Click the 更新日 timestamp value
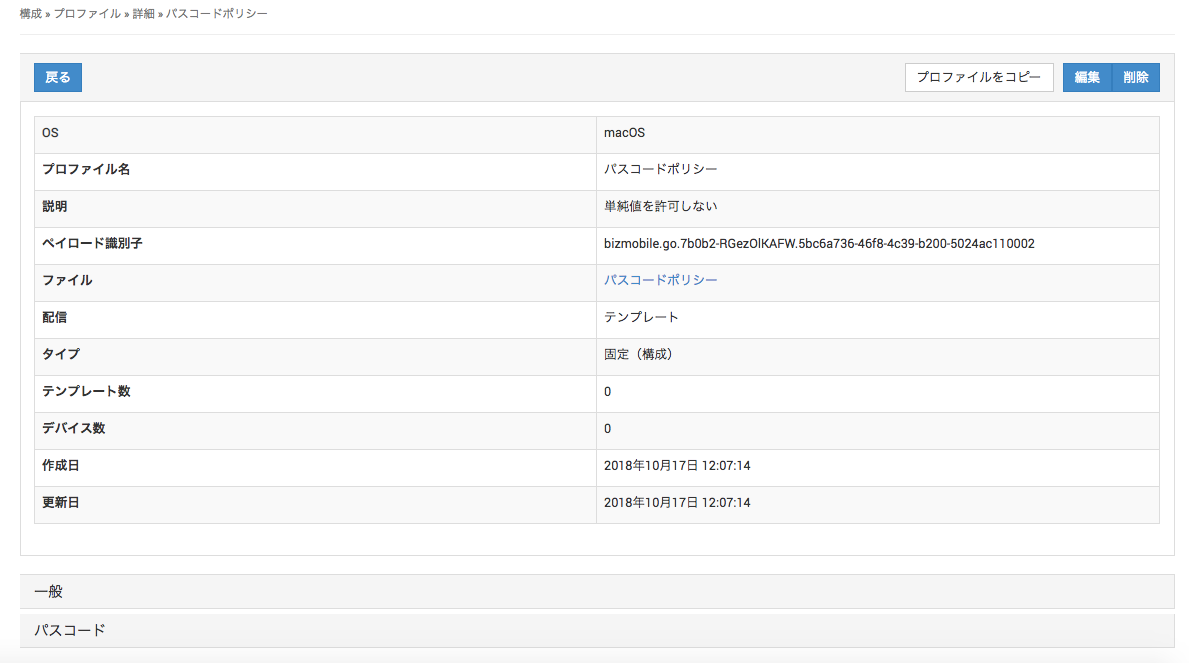 point(677,503)
